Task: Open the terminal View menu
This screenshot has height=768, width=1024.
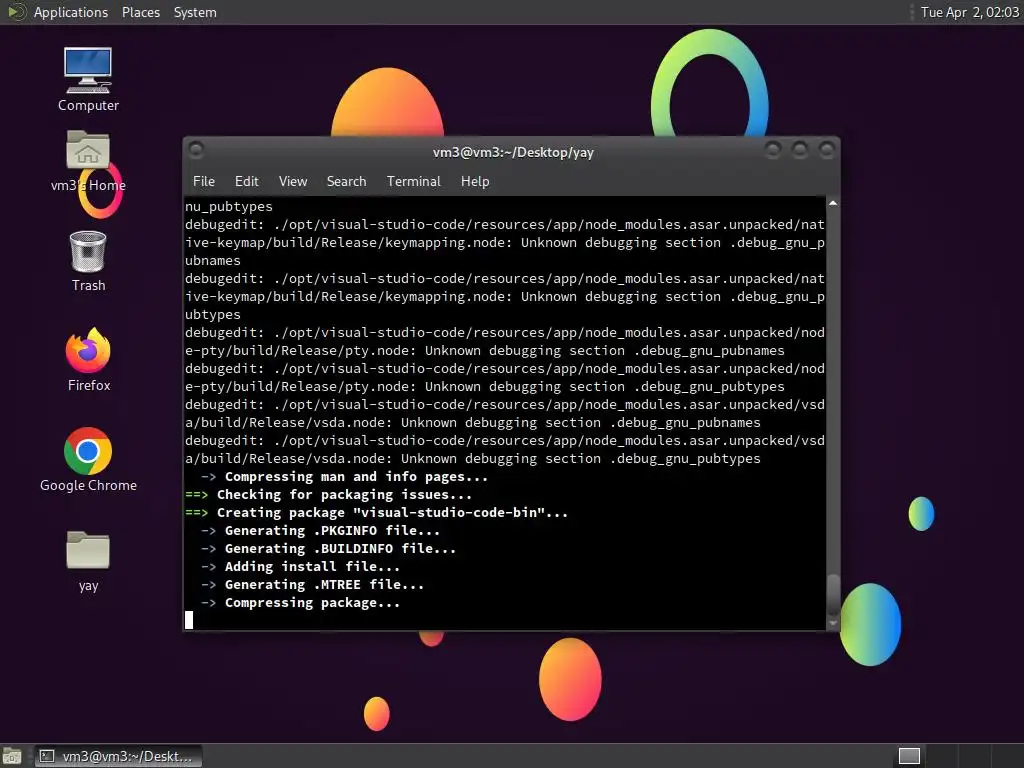Action: tap(293, 182)
